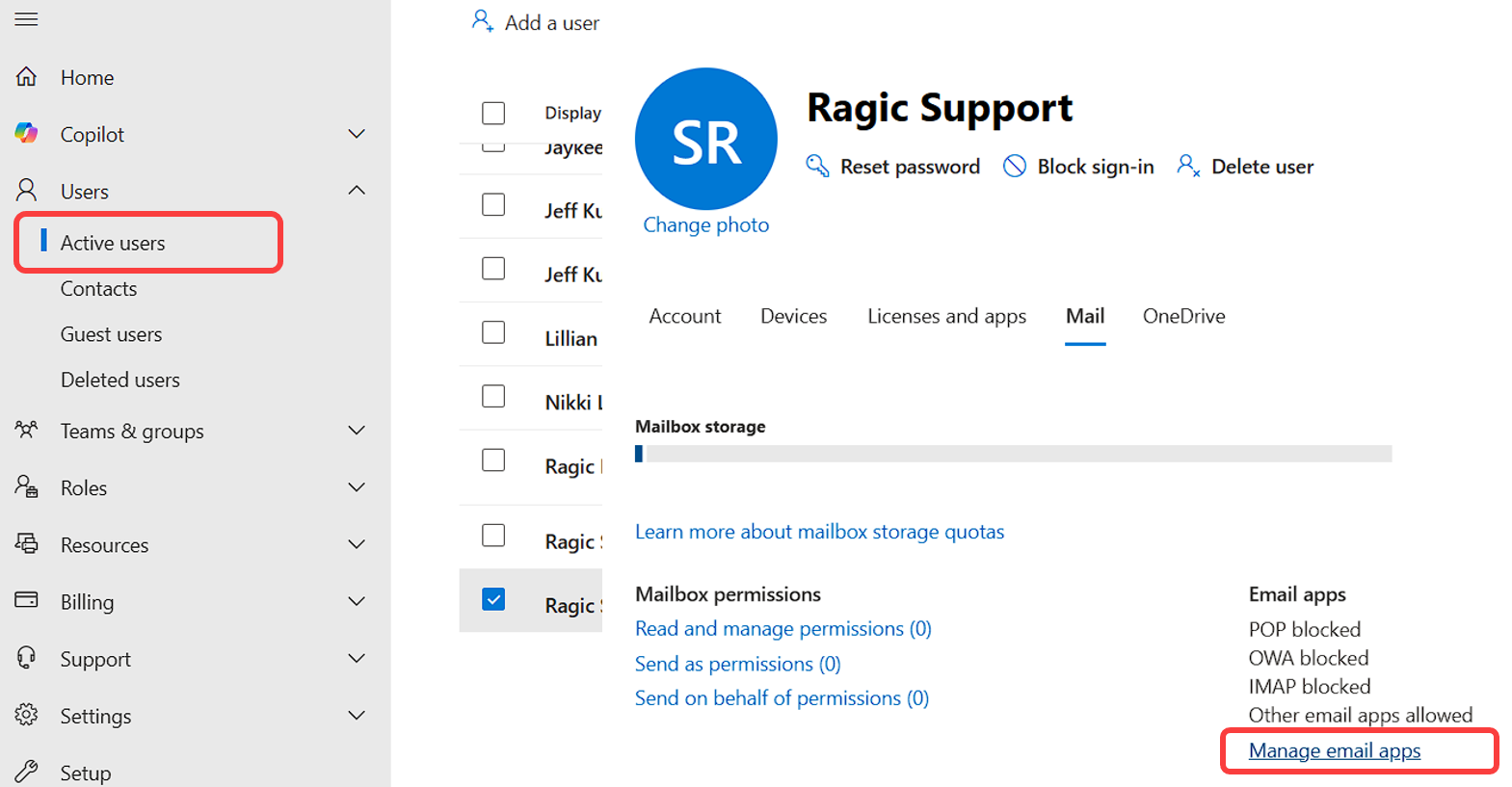Check the box for Nikki

(x=493, y=396)
